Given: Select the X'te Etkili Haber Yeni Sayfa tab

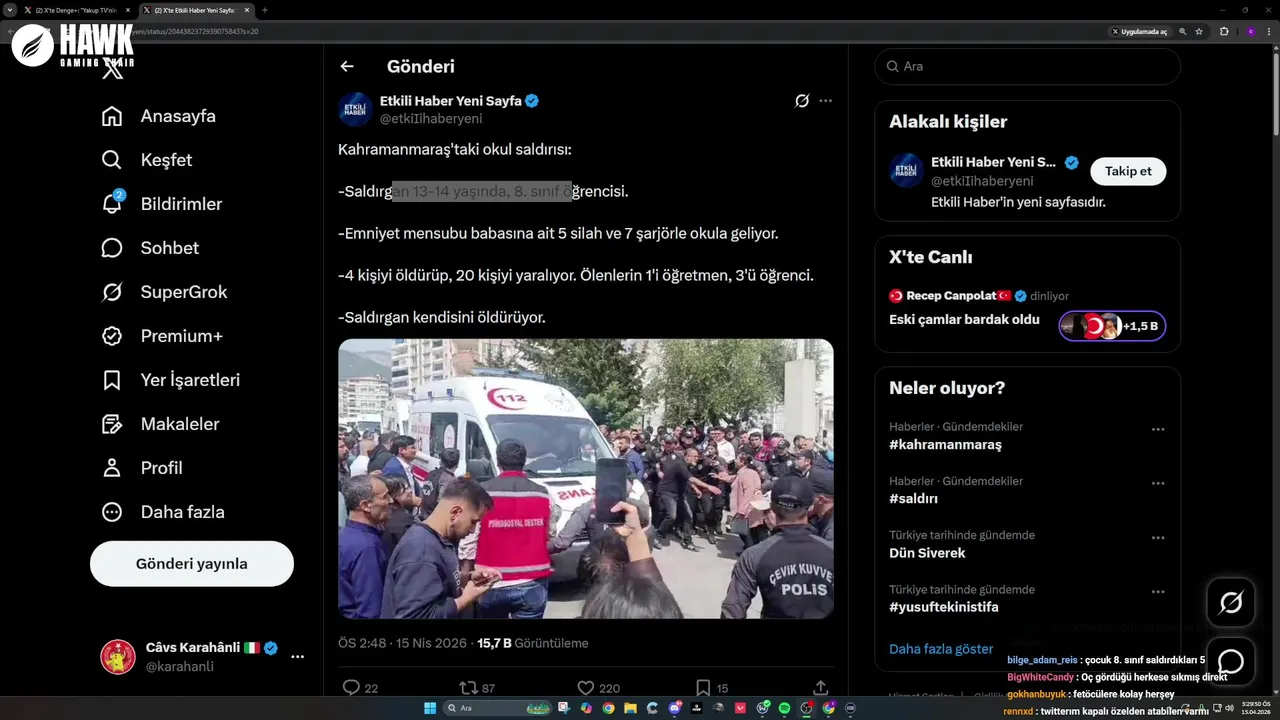Looking at the screenshot, I should coord(195,10).
